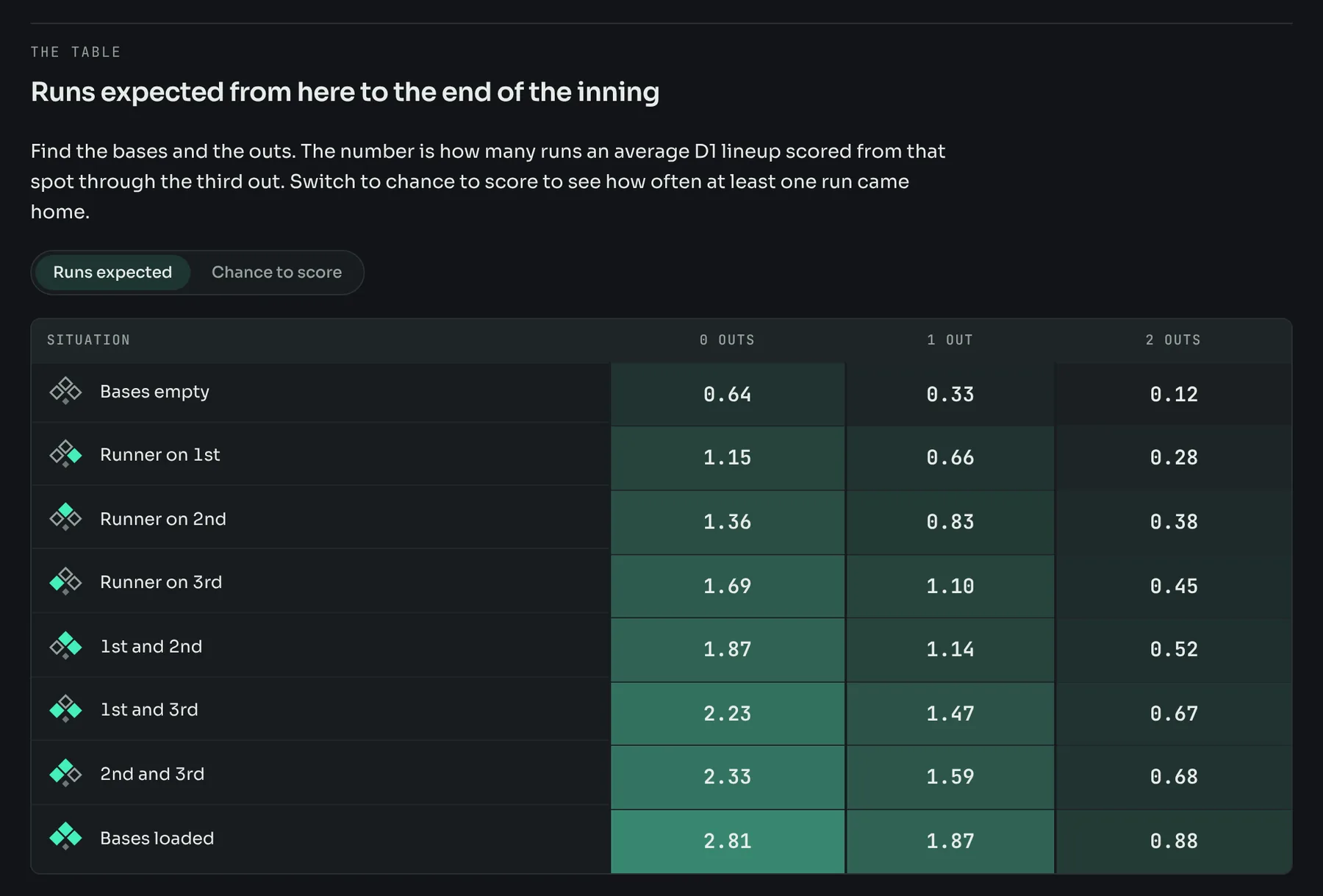Click the 1.14 cell for 1st and 2nd
Image resolution: width=1323 pixels, height=896 pixels.
950,650
